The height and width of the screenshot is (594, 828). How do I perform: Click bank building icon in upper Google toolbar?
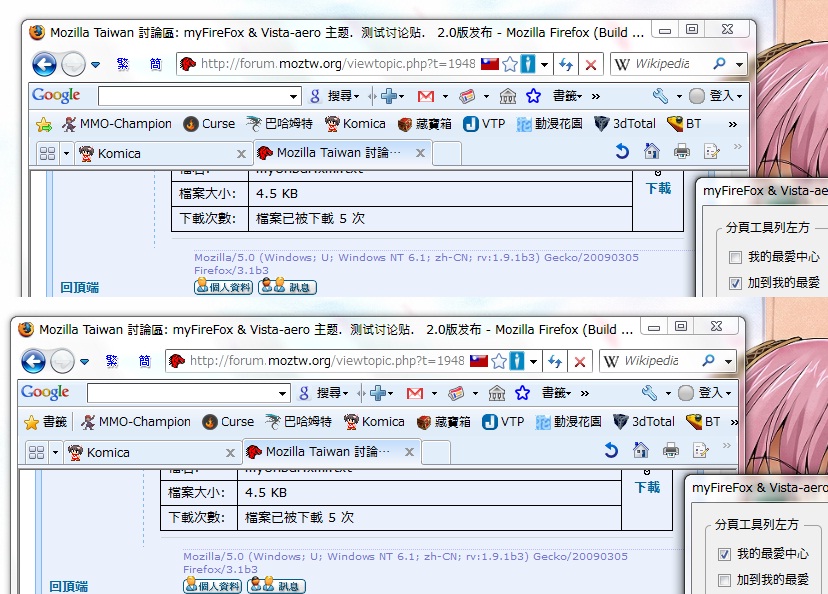click(507, 96)
